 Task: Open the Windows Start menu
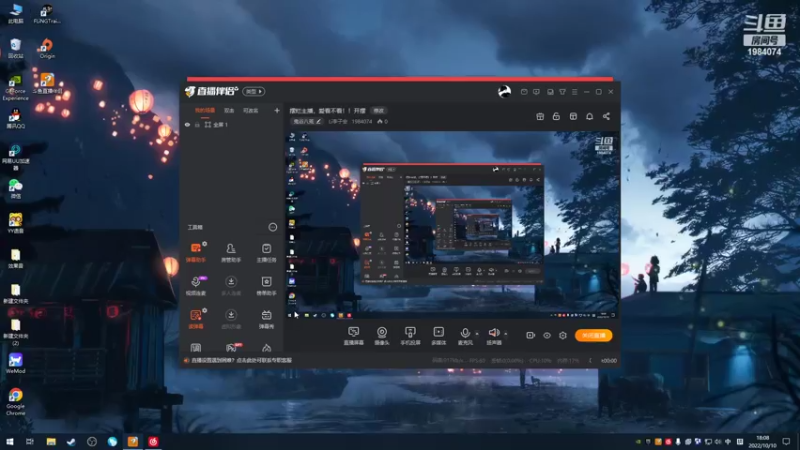tap(10, 441)
